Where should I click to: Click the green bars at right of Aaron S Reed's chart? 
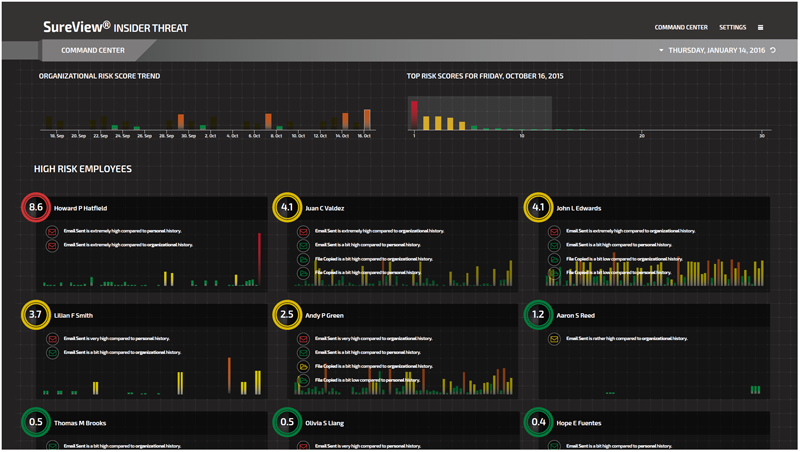[x=756, y=390]
